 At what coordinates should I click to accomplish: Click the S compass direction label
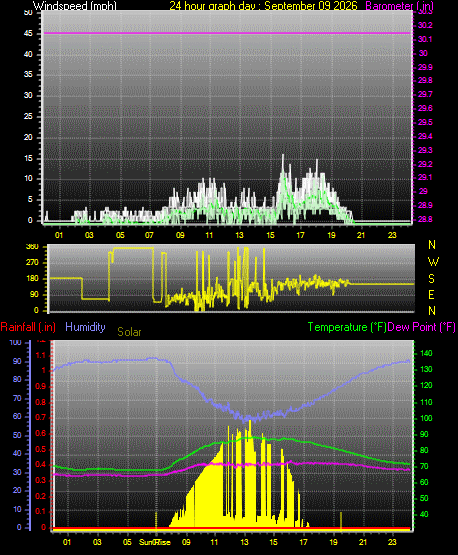tap(431, 279)
